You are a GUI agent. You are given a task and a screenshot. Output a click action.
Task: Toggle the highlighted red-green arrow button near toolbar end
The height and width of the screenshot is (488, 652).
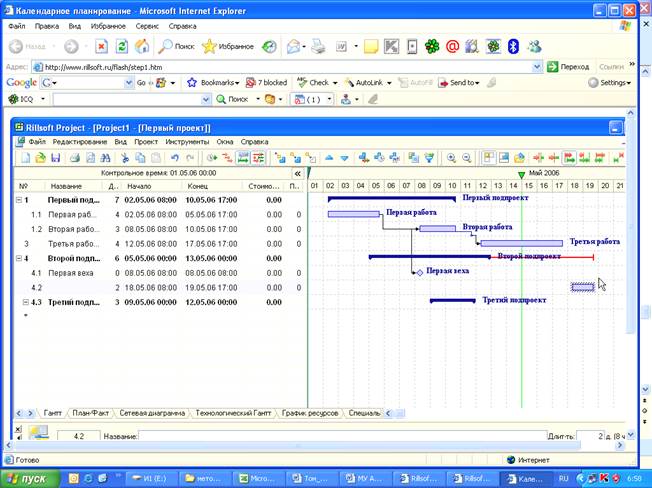[x=569, y=158]
